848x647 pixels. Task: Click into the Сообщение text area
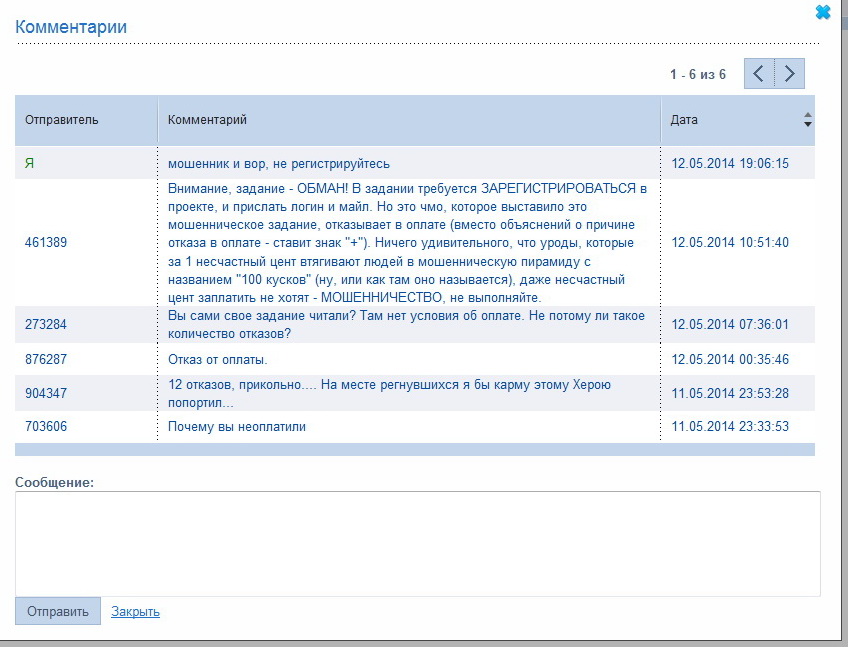(x=418, y=544)
